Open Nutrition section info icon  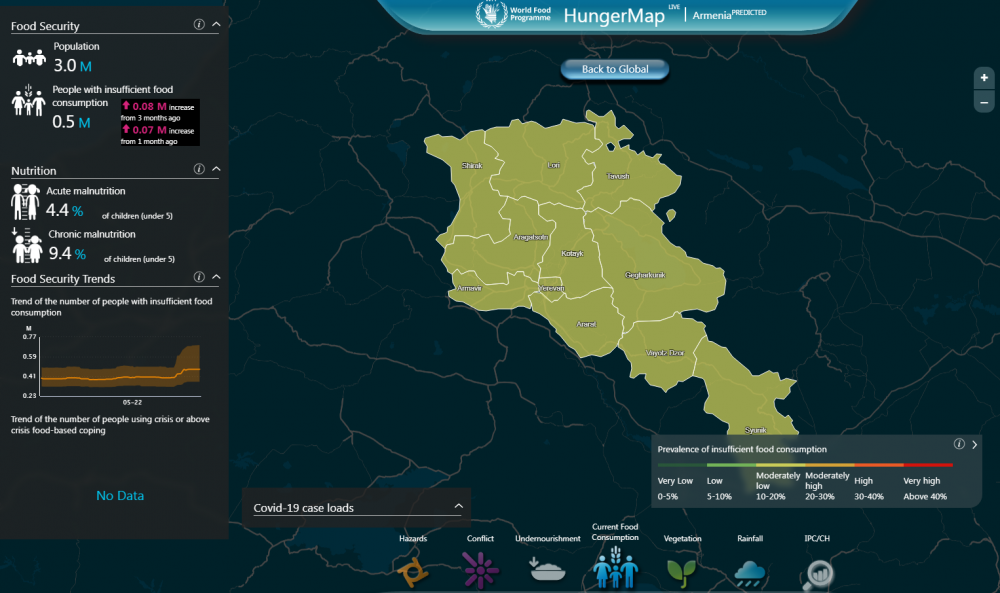click(x=198, y=170)
